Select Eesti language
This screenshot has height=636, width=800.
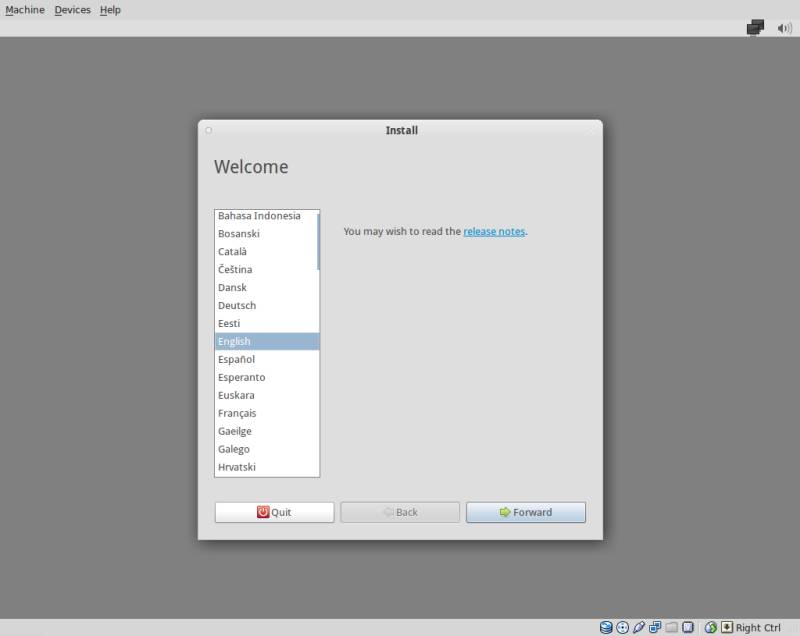tap(267, 323)
